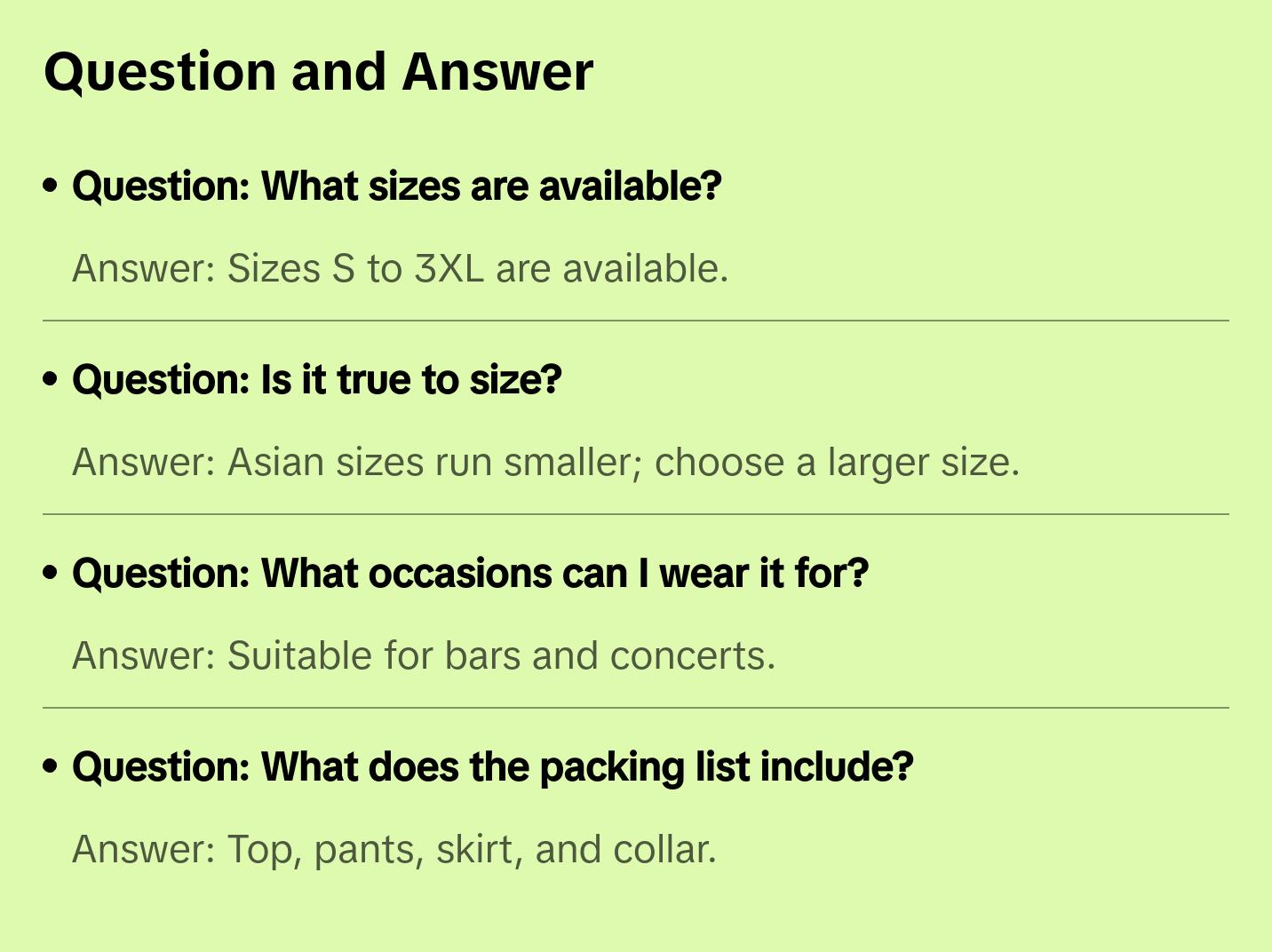Click the bullet next to the occasions question
This screenshot has width=1272, height=952.
[51, 574]
